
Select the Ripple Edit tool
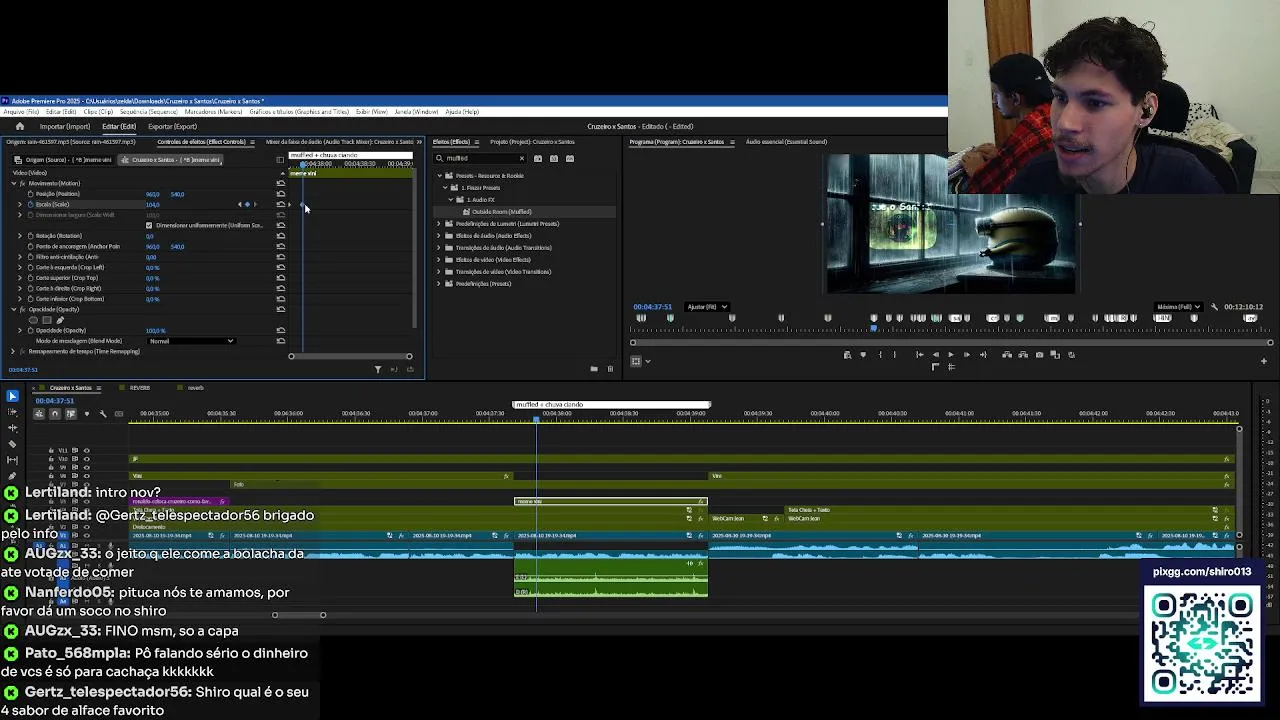click(12, 428)
